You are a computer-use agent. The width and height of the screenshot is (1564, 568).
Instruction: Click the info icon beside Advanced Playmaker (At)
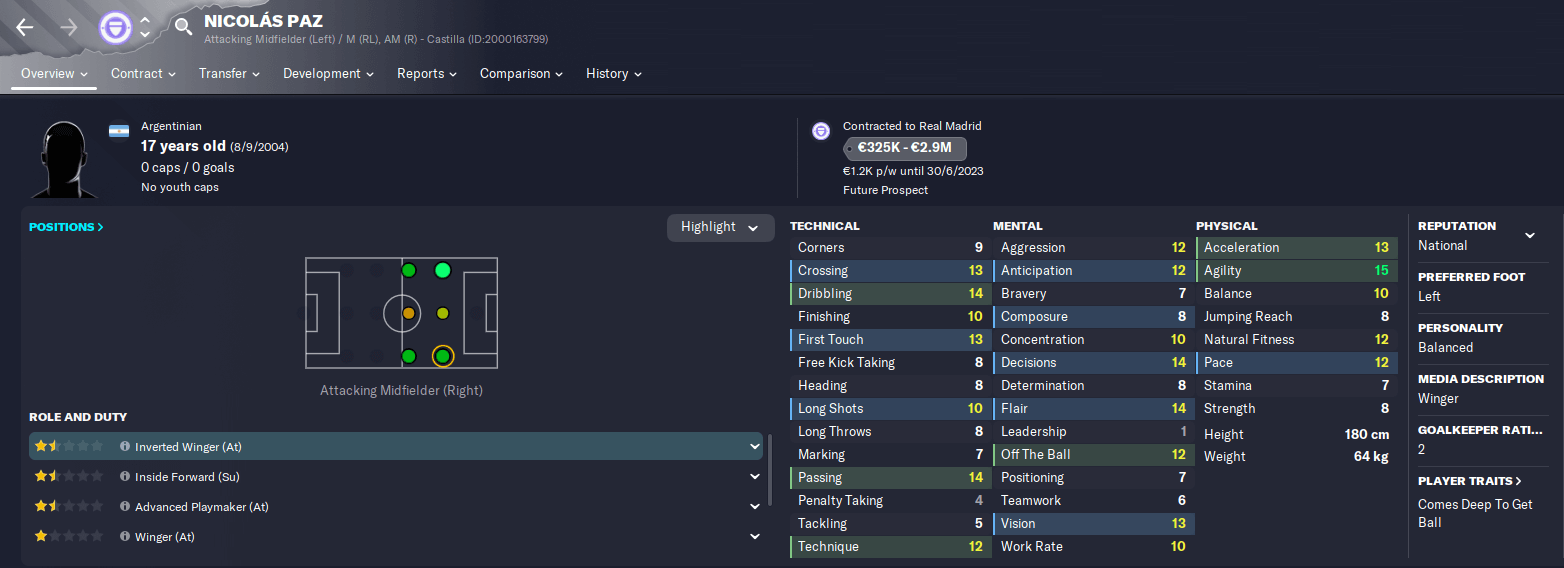[125, 507]
